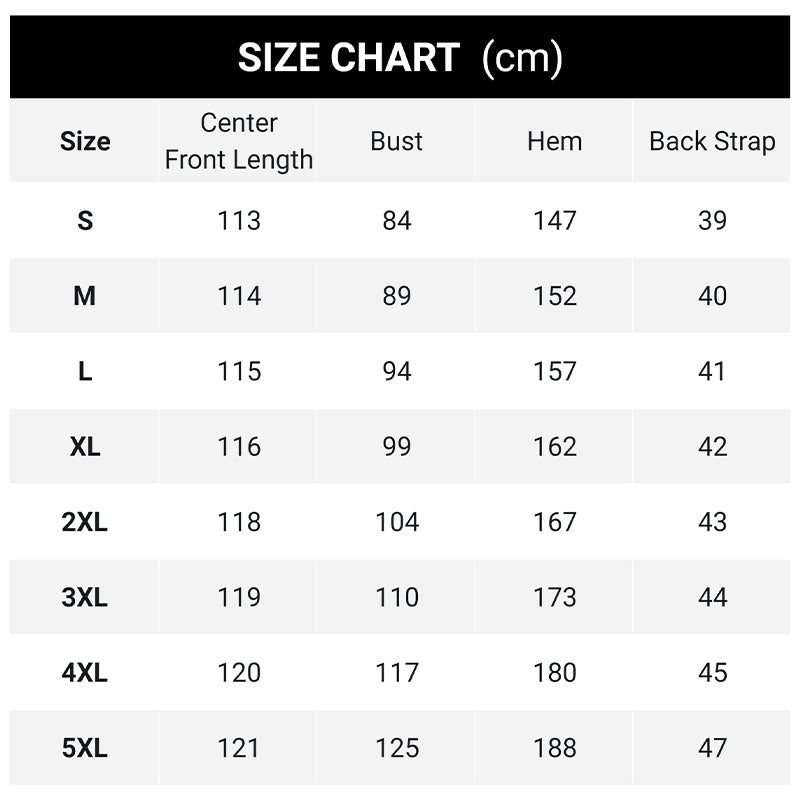Click the bust value 84
The height and width of the screenshot is (800, 800).
pyautogui.click(x=397, y=220)
